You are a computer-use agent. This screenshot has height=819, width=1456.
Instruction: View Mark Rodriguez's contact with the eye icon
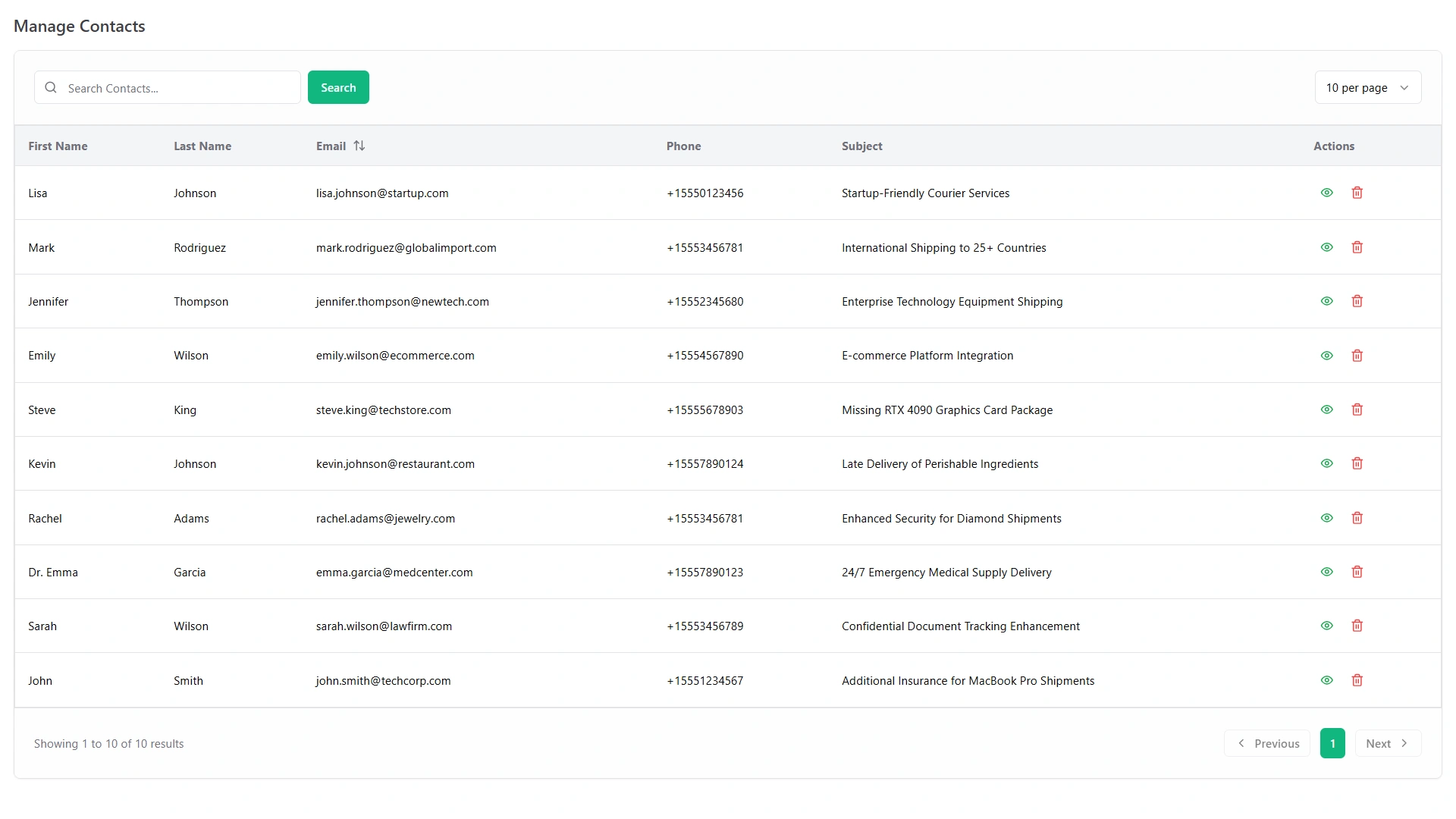click(x=1326, y=247)
